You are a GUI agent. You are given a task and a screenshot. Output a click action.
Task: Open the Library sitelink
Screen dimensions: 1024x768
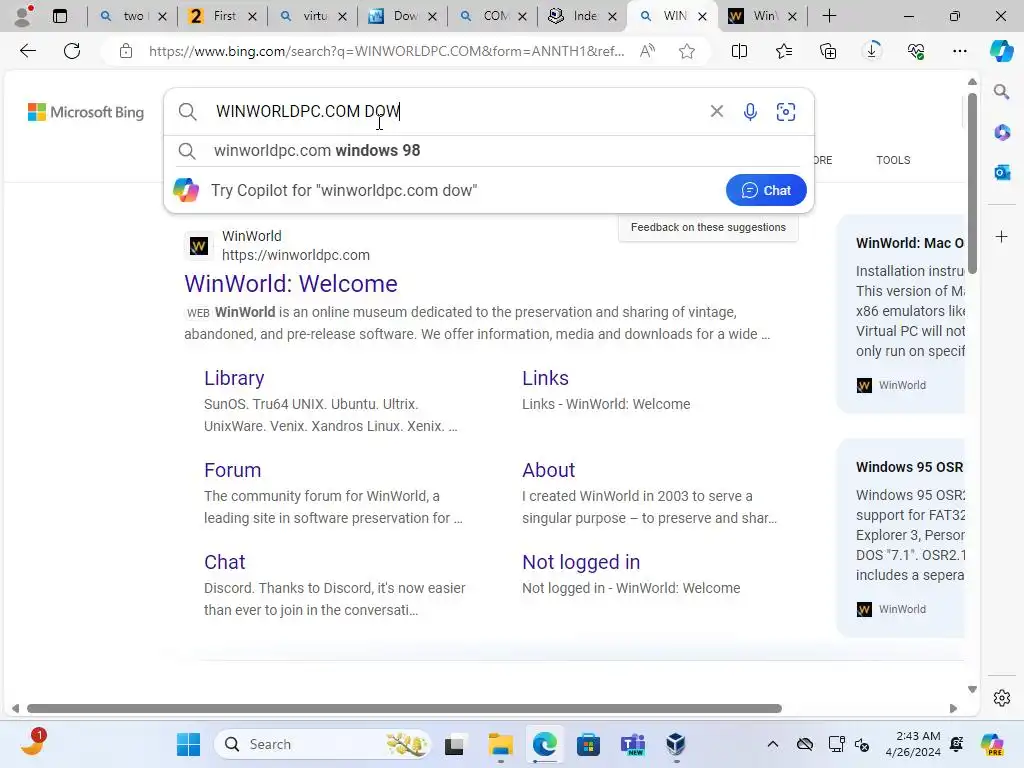point(234,378)
